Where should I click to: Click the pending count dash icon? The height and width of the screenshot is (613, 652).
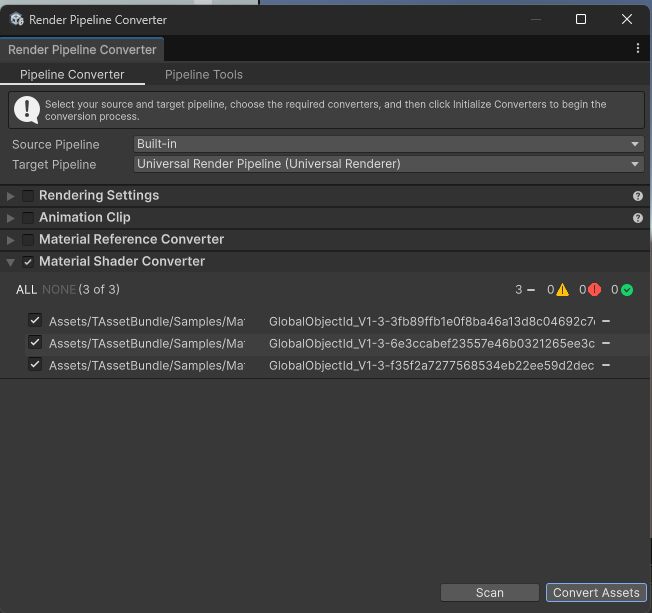coord(531,290)
